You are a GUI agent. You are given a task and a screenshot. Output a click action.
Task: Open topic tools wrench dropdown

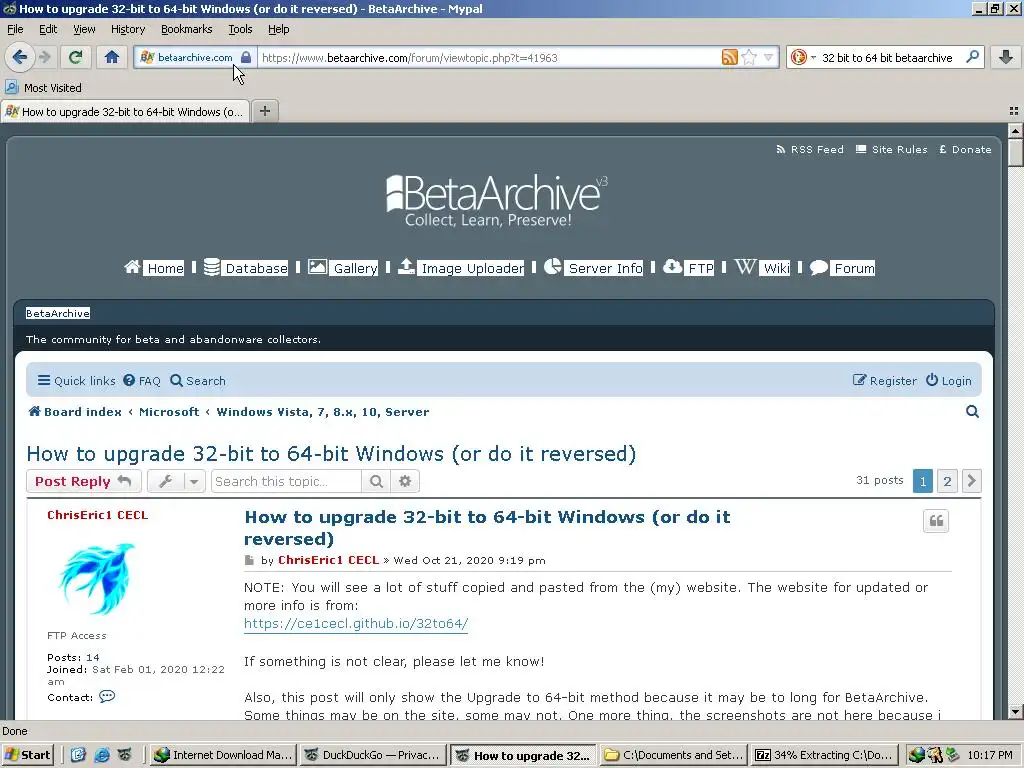pos(176,481)
